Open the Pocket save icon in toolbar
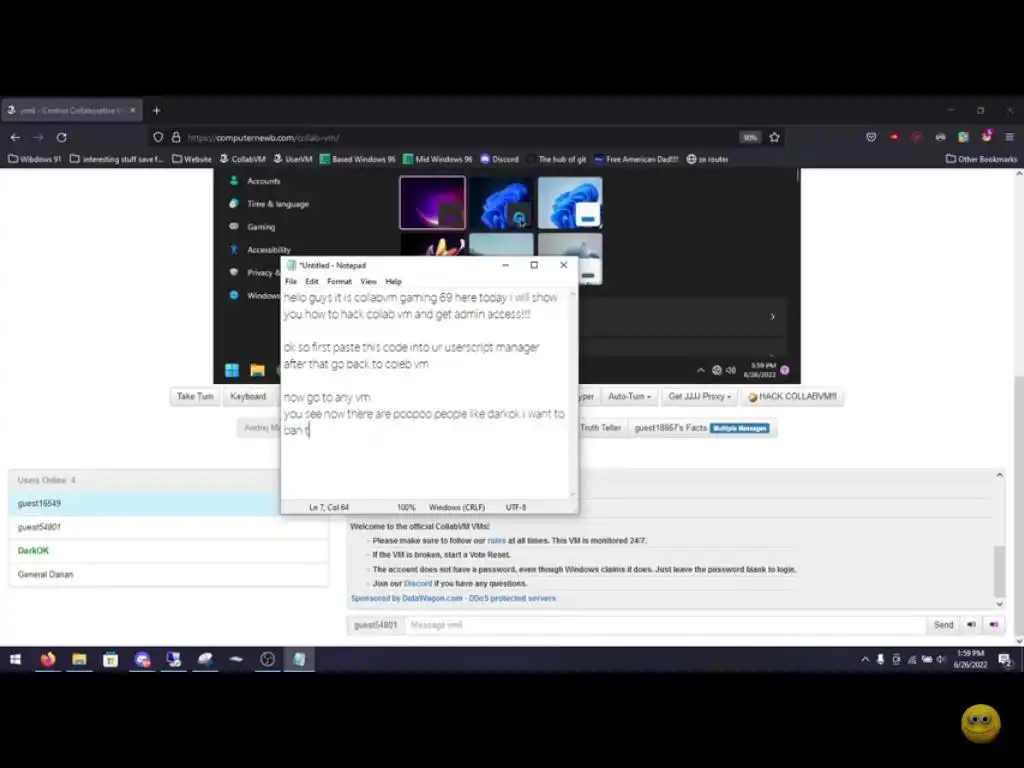The width and height of the screenshot is (1024, 768). click(x=871, y=137)
